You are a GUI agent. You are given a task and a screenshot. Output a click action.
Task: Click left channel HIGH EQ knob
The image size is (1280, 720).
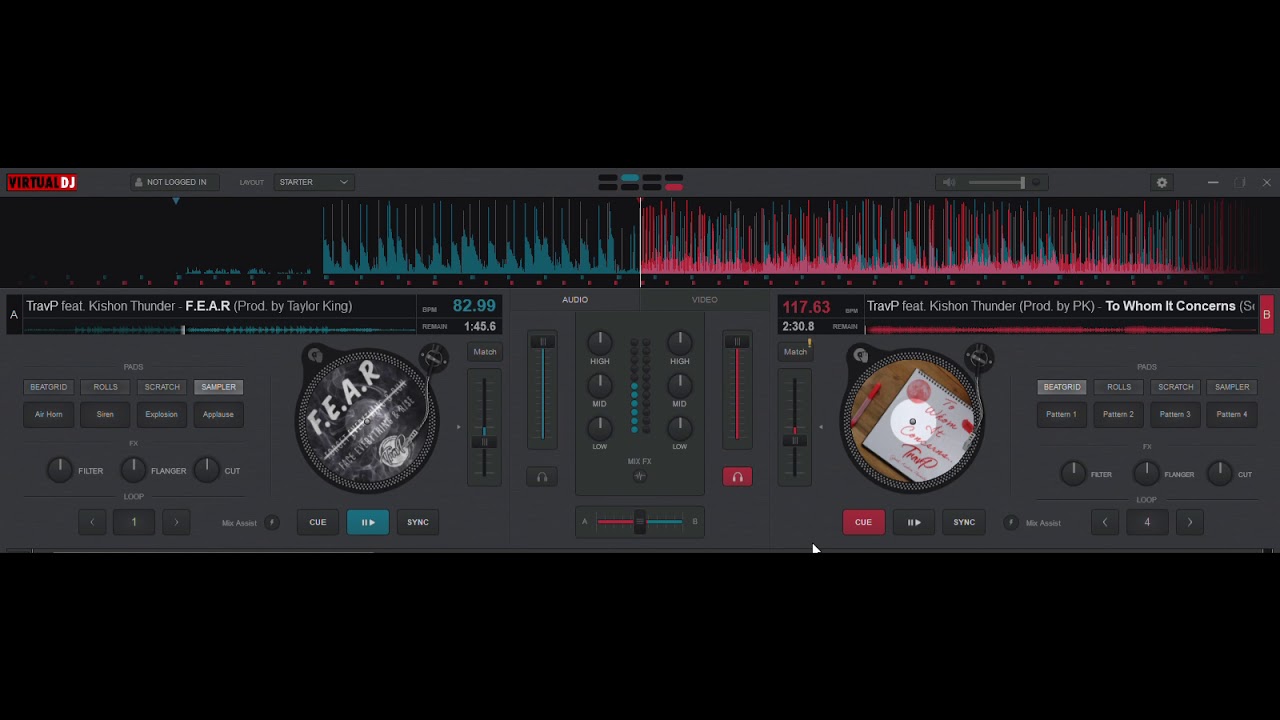600,343
